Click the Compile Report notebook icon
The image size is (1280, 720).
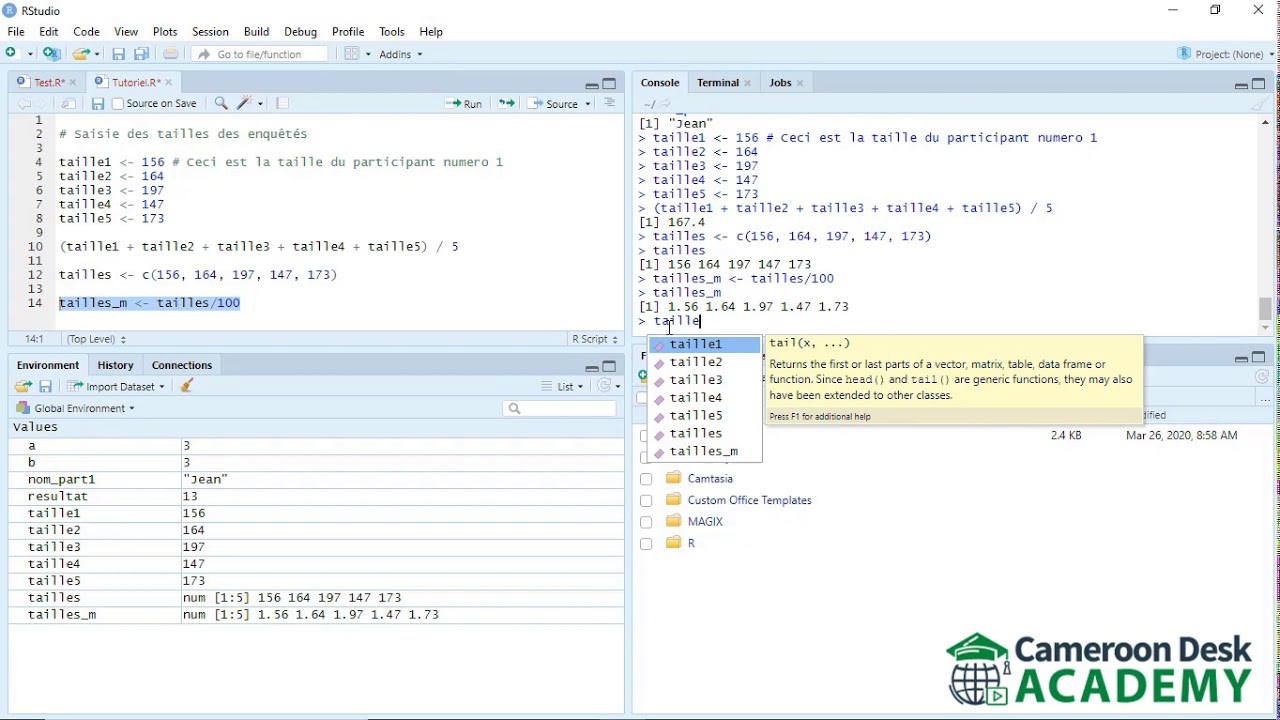pos(282,104)
